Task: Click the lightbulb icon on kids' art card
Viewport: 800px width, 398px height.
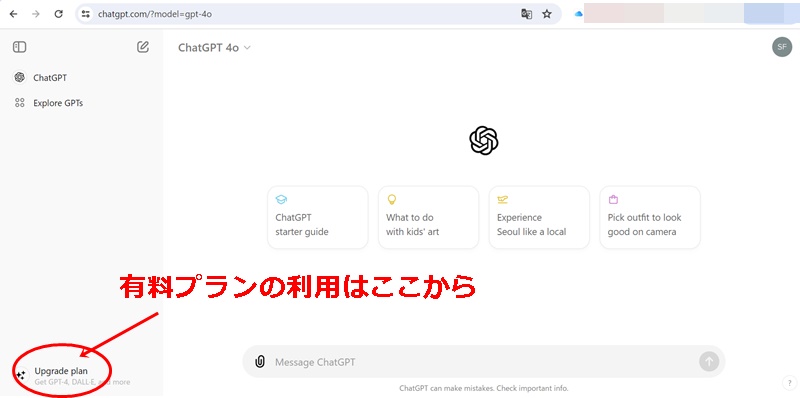Action: pos(392,200)
